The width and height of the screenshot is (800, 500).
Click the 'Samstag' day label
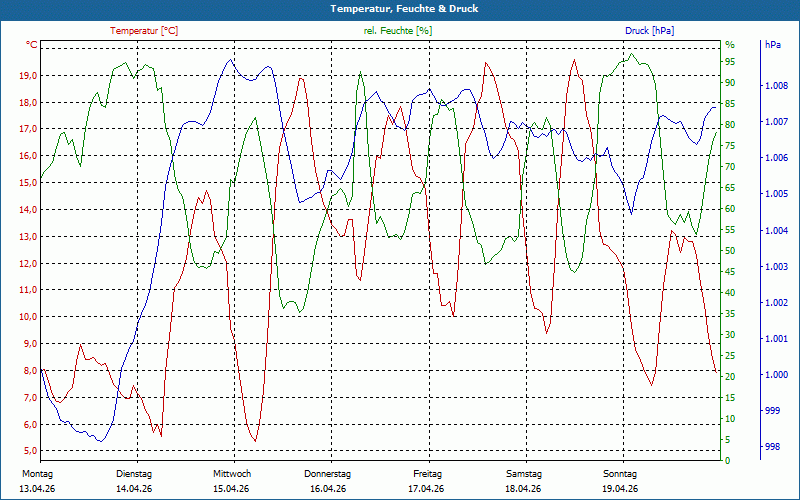tap(524, 474)
